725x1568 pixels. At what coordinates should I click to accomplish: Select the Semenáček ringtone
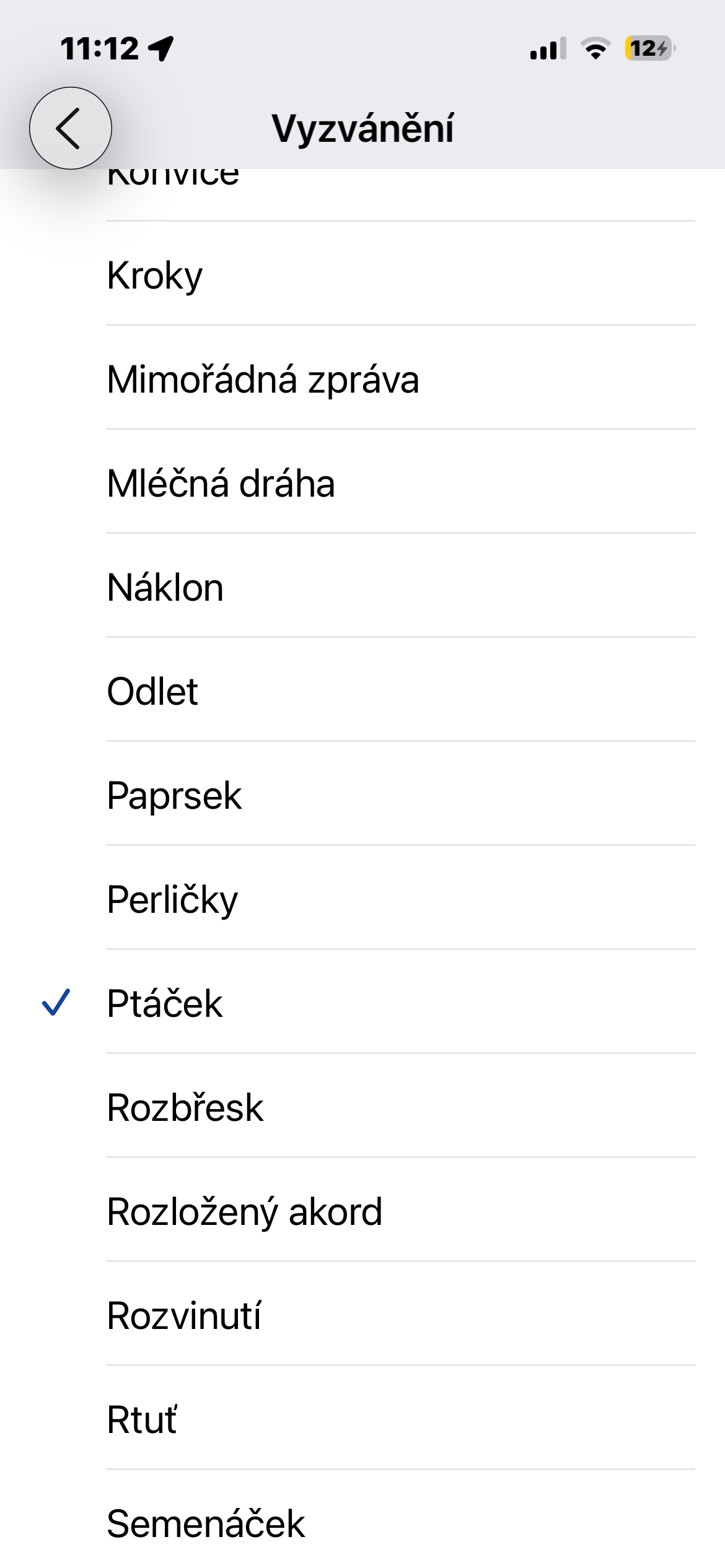click(206, 1524)
